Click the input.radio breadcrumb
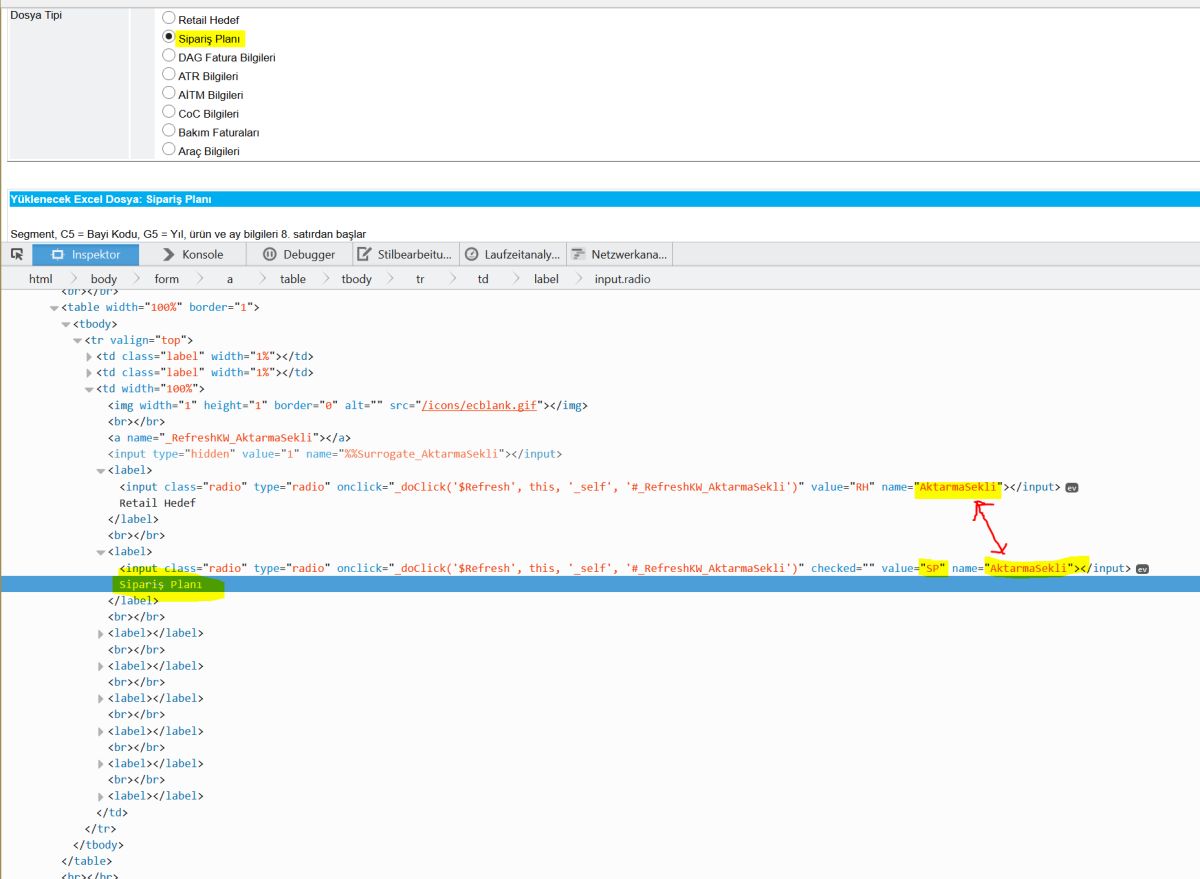The image size is (1200, 879). pos(622,279)
